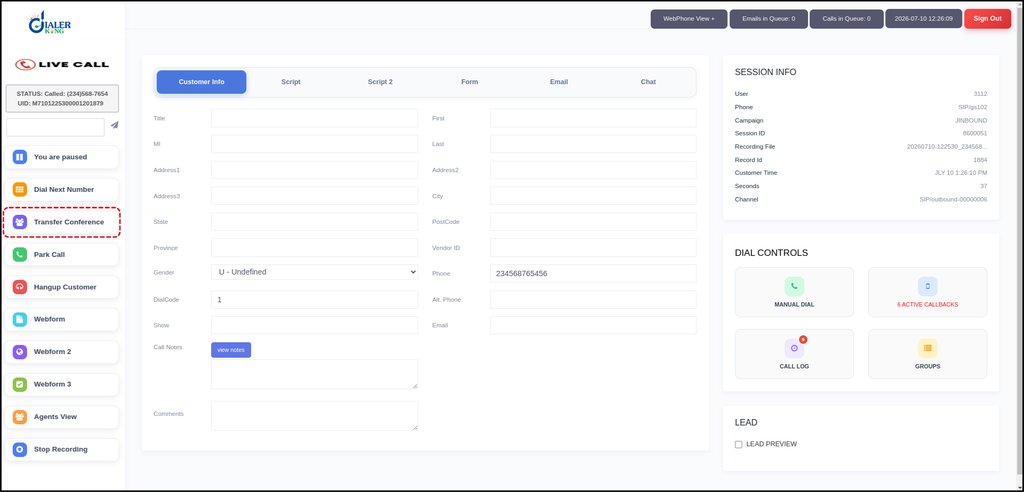Click Emails in Queue: 0 button

point(769,19)
